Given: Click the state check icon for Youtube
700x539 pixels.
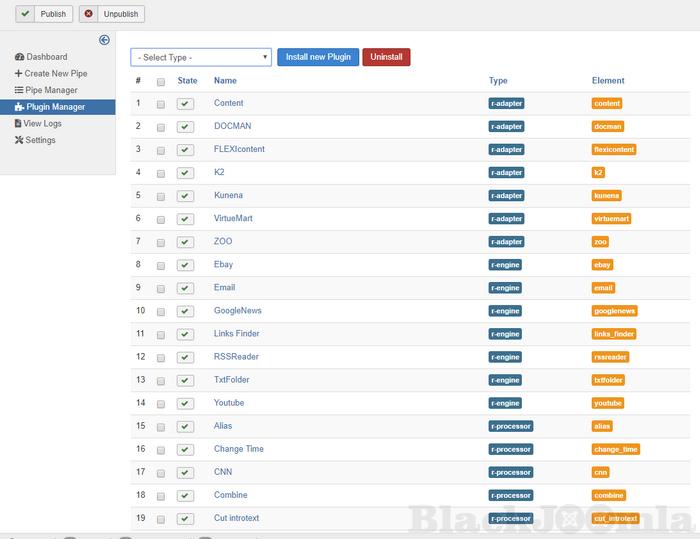Looking at the screenshot, I should click(x=185, y=404).
